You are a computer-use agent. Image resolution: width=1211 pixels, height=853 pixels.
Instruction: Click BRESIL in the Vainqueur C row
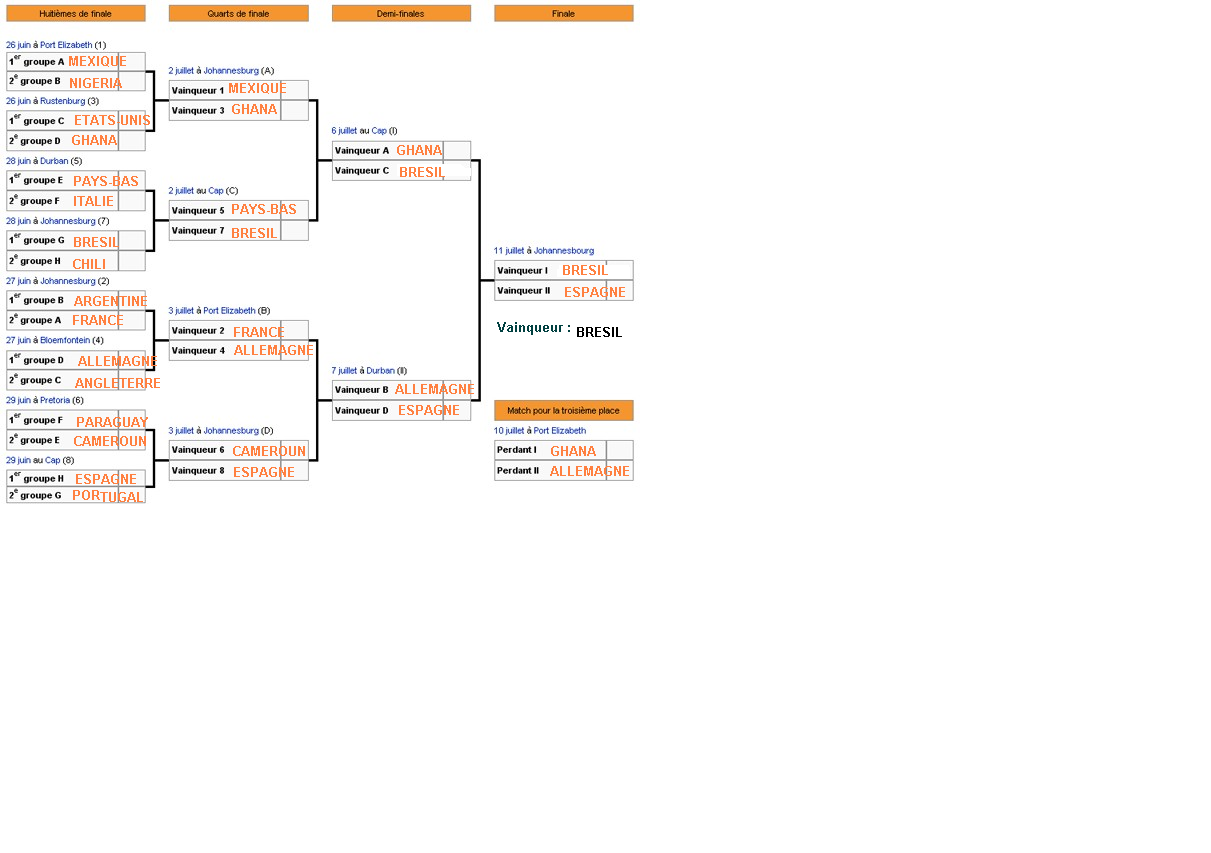422,172
